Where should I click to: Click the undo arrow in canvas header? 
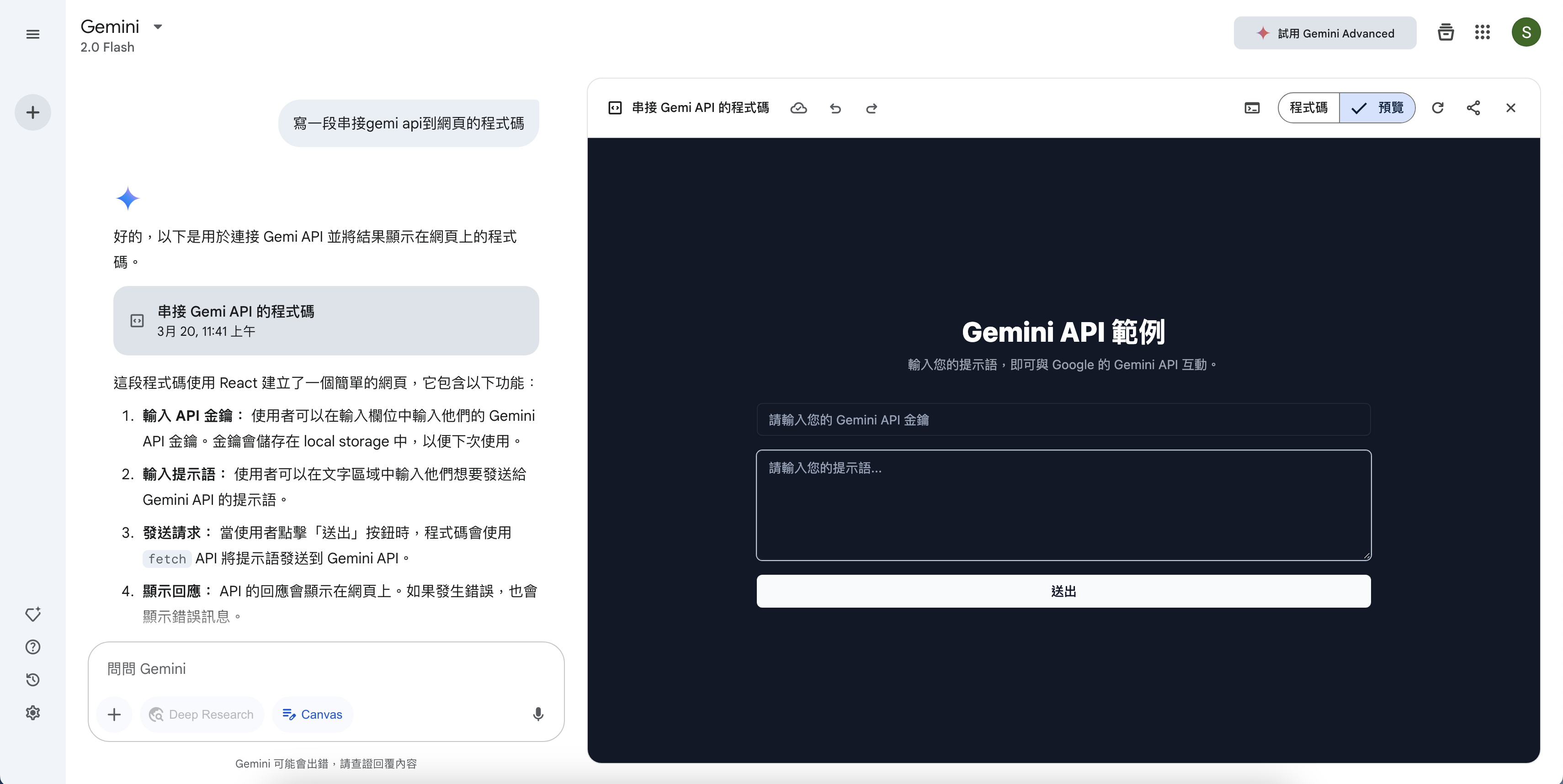[835, 108]
